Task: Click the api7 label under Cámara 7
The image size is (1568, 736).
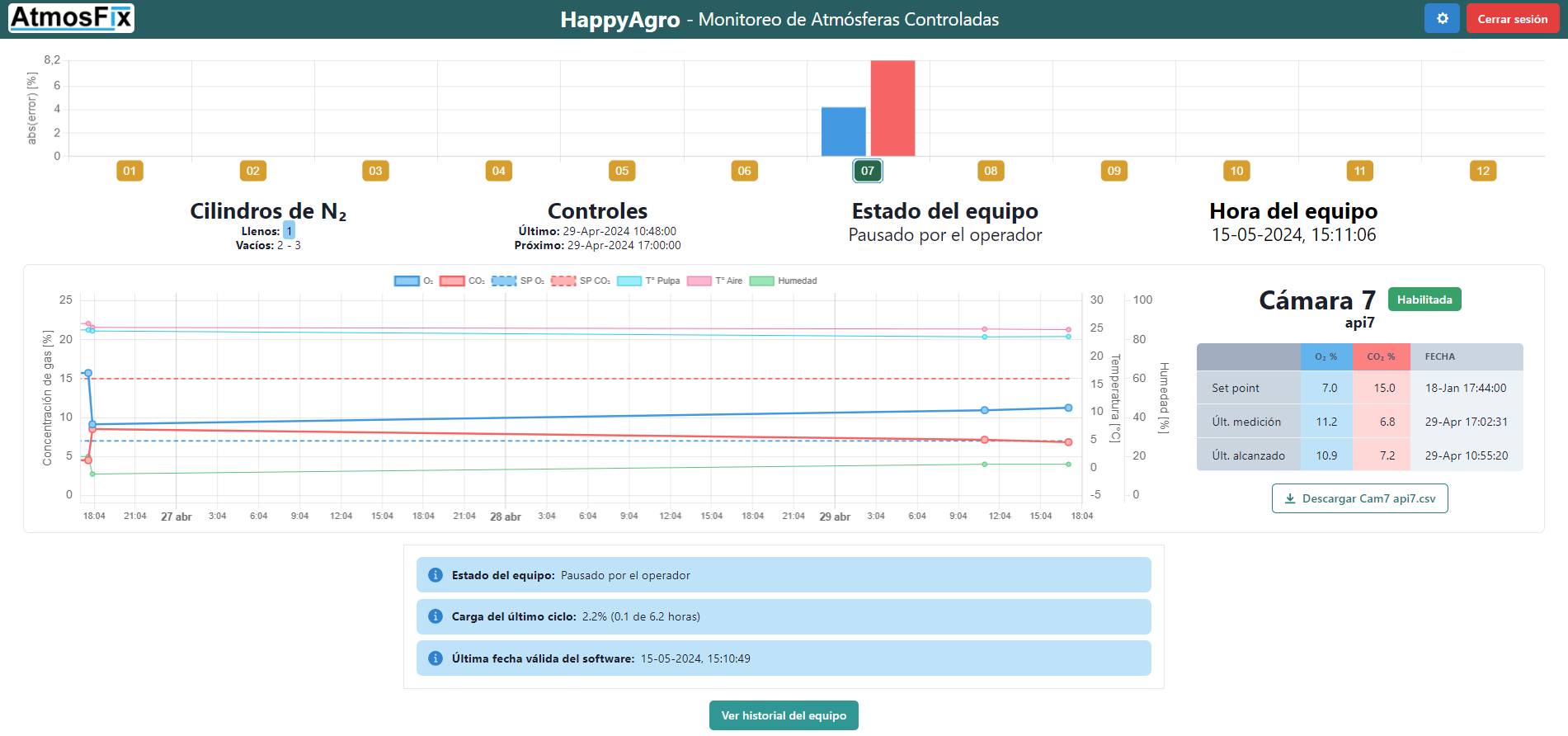Action: [1359, 323]
